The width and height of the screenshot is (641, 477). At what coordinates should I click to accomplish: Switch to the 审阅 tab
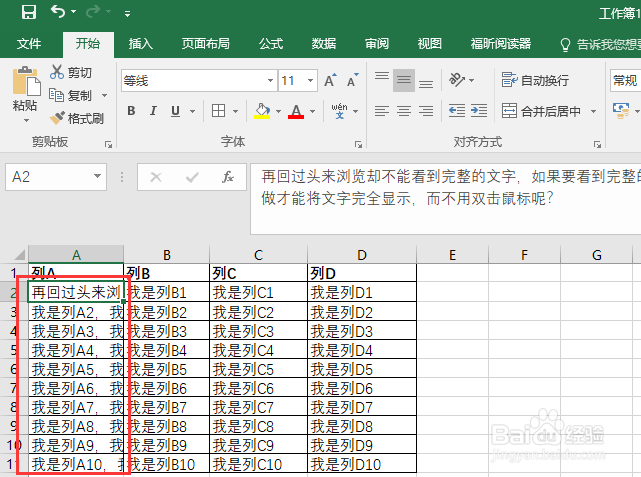377,43
